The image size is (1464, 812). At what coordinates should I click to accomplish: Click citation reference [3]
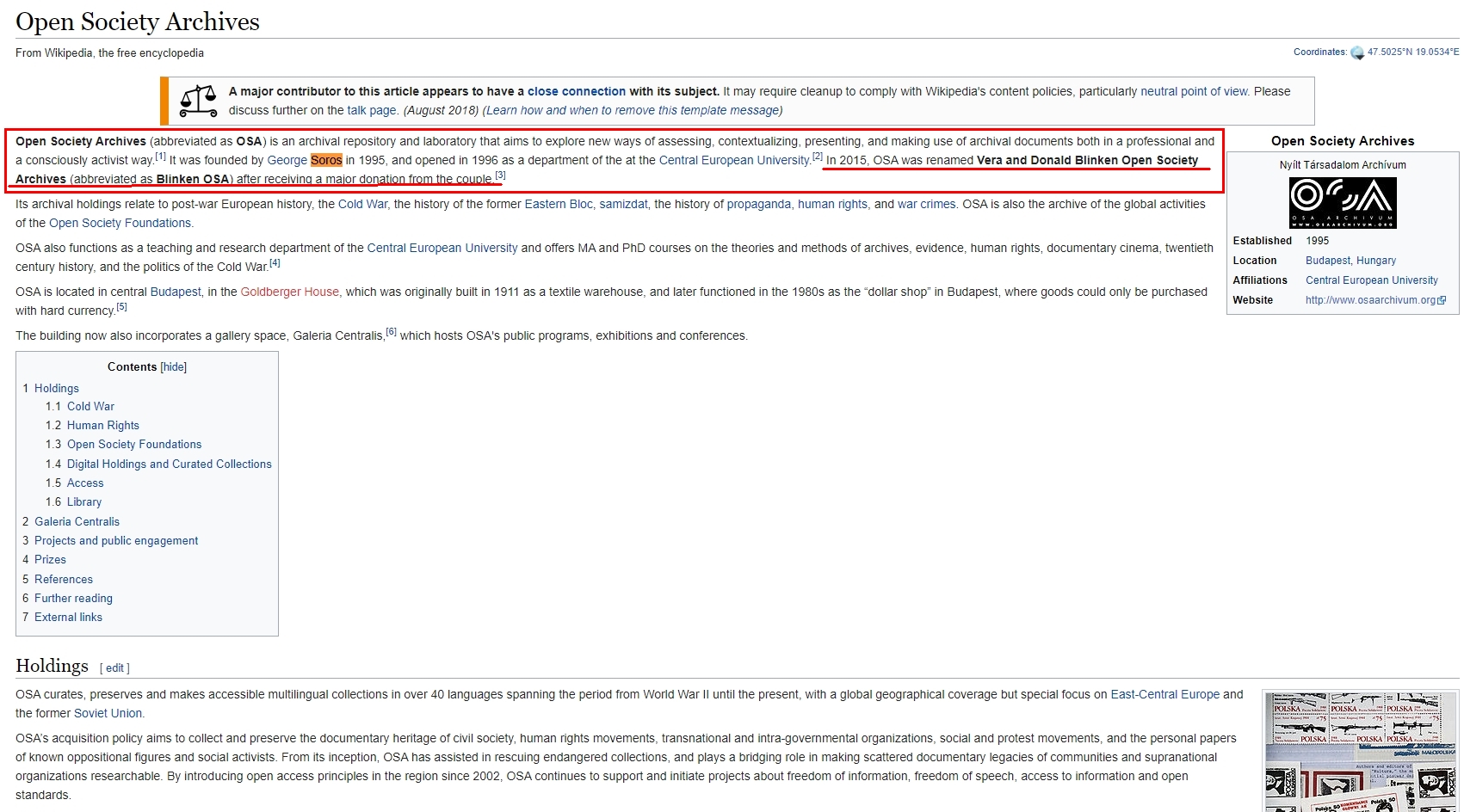coord(500,175)
